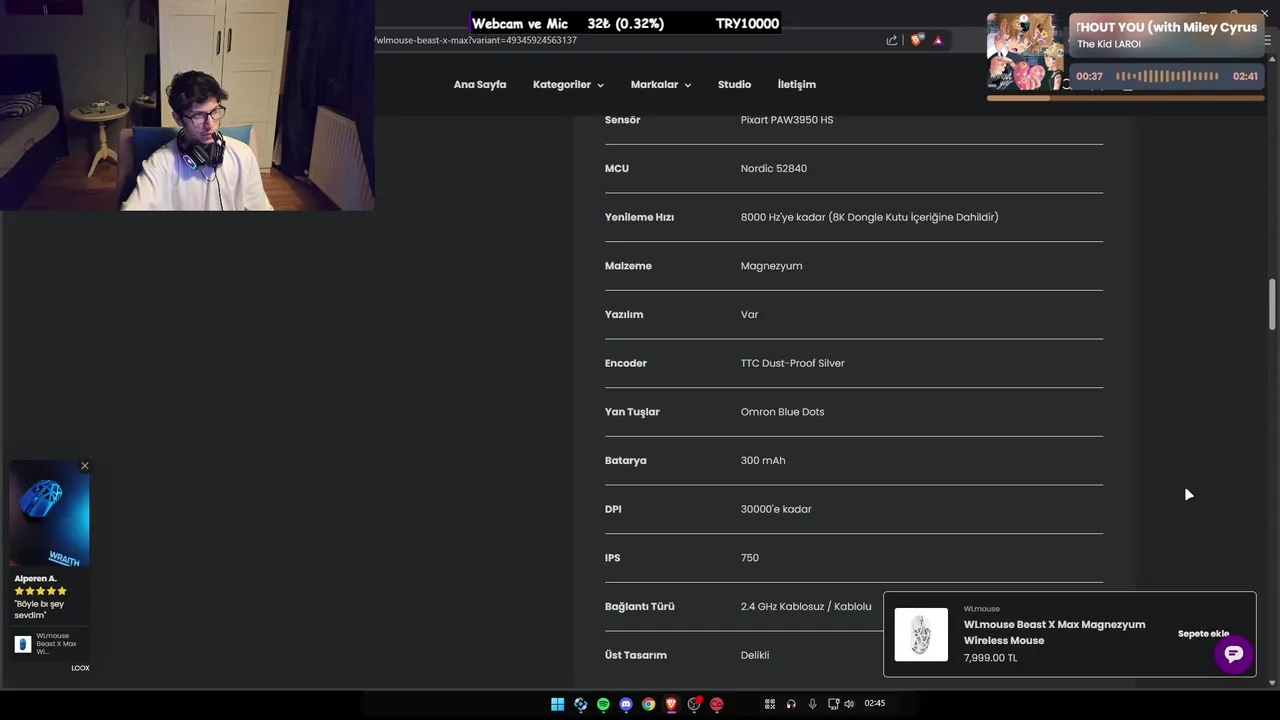
Task: Click the Delikli top design value
Action: 755,655
